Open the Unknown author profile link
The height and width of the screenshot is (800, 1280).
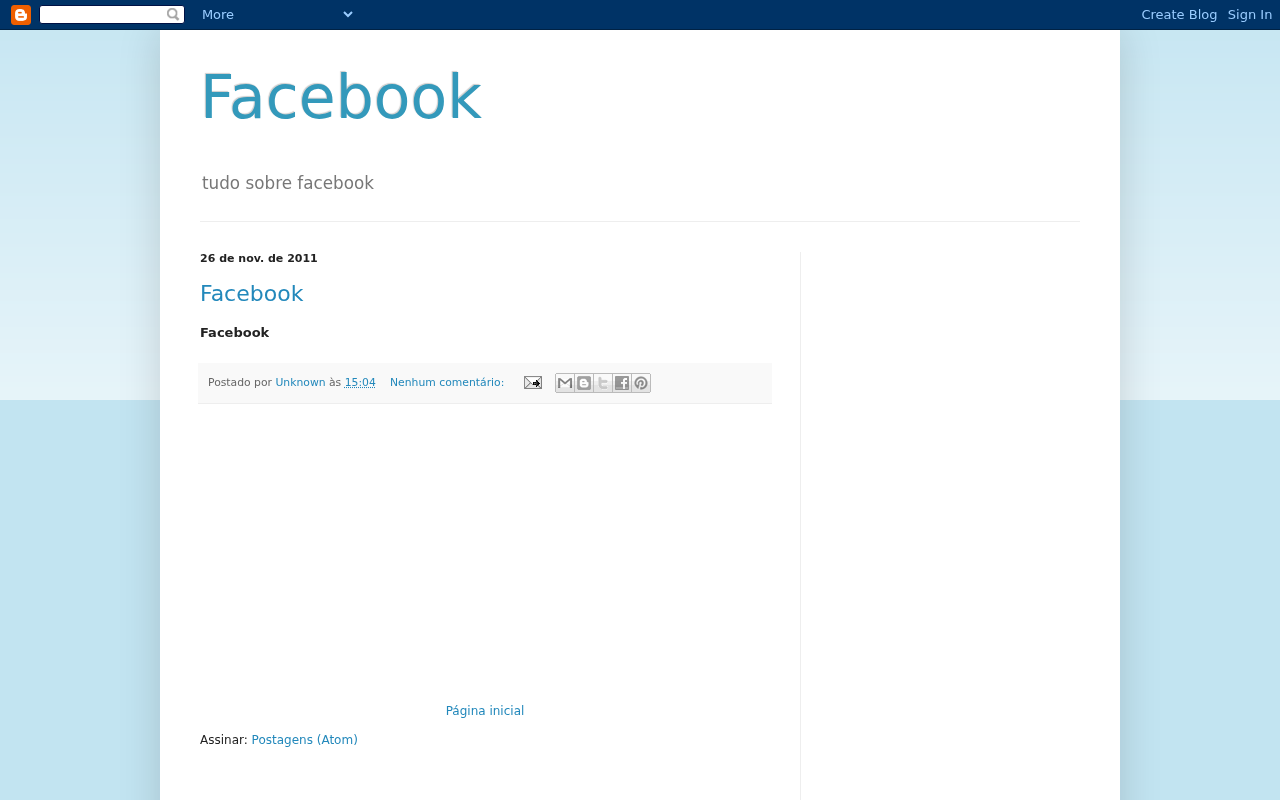tap(300, 383)
